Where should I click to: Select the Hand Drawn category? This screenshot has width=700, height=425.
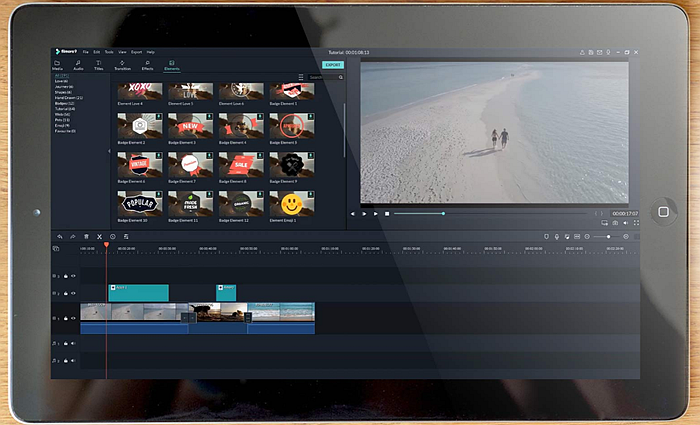point(69,98)
